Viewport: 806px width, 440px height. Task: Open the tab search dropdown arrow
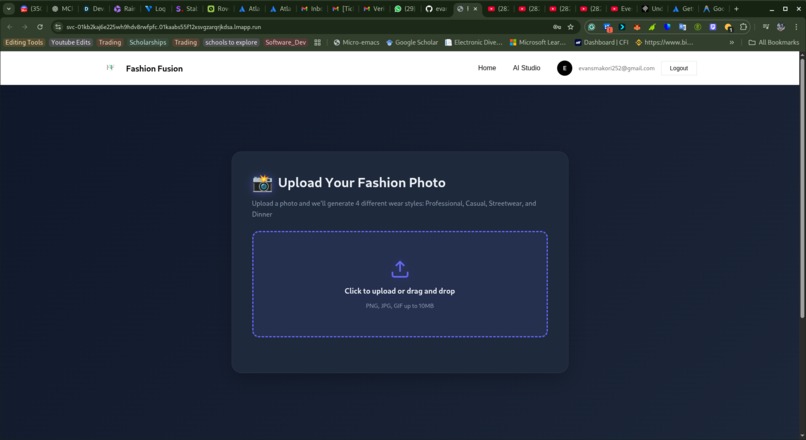9,9
